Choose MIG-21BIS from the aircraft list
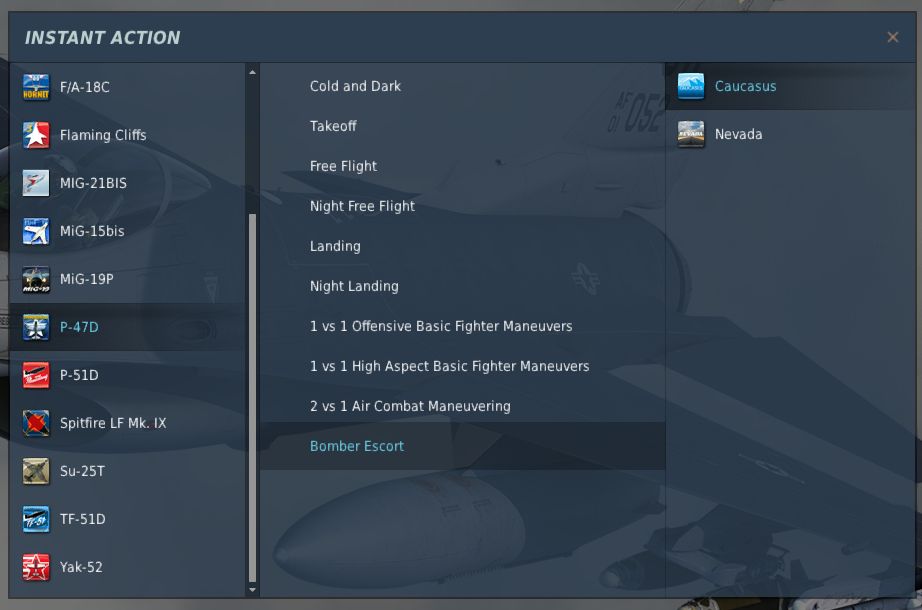The image size is (922, 610). coord(128,183)
